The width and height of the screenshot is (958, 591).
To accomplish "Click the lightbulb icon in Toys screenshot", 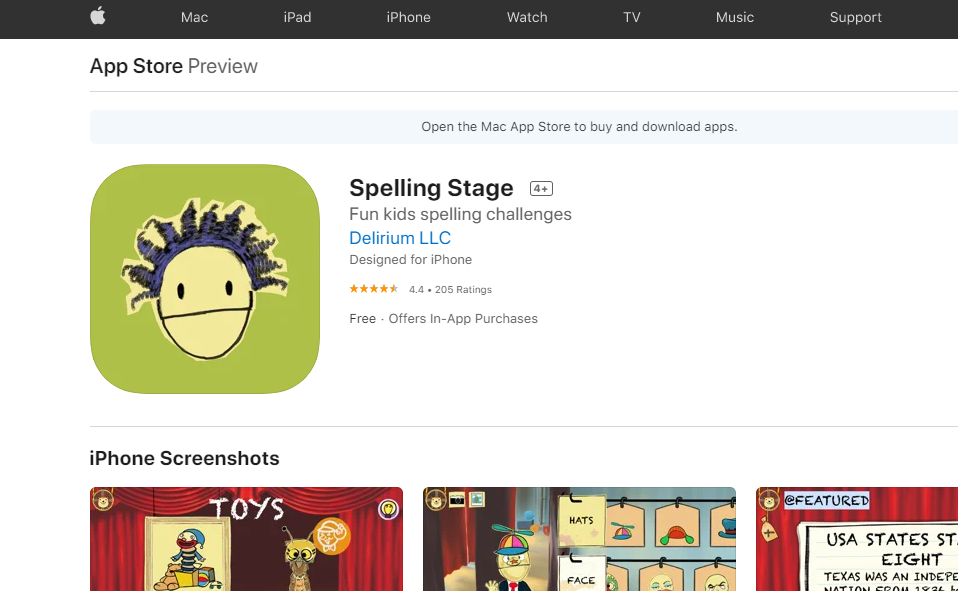I will pos(388,508).
